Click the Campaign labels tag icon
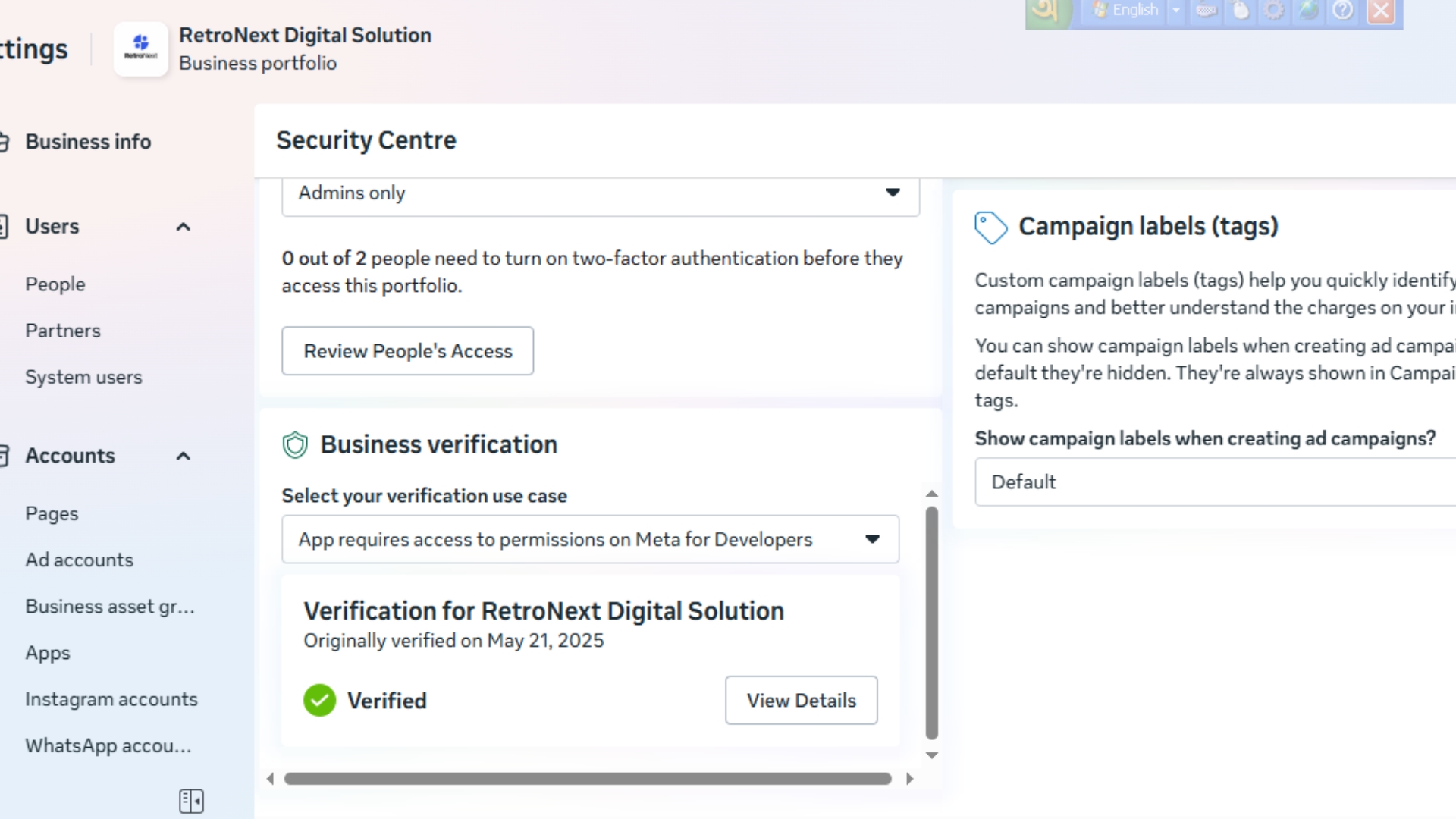The width and height of the screenshot is (1456, 819). (x=990, y=227)
